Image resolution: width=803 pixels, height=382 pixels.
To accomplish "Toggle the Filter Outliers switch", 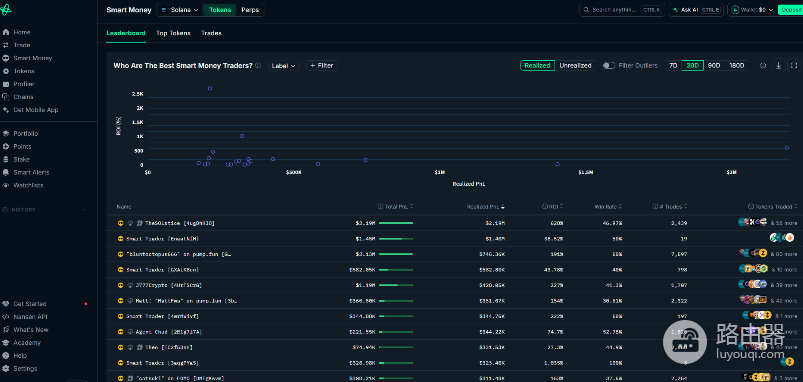I will click(609, 66).
